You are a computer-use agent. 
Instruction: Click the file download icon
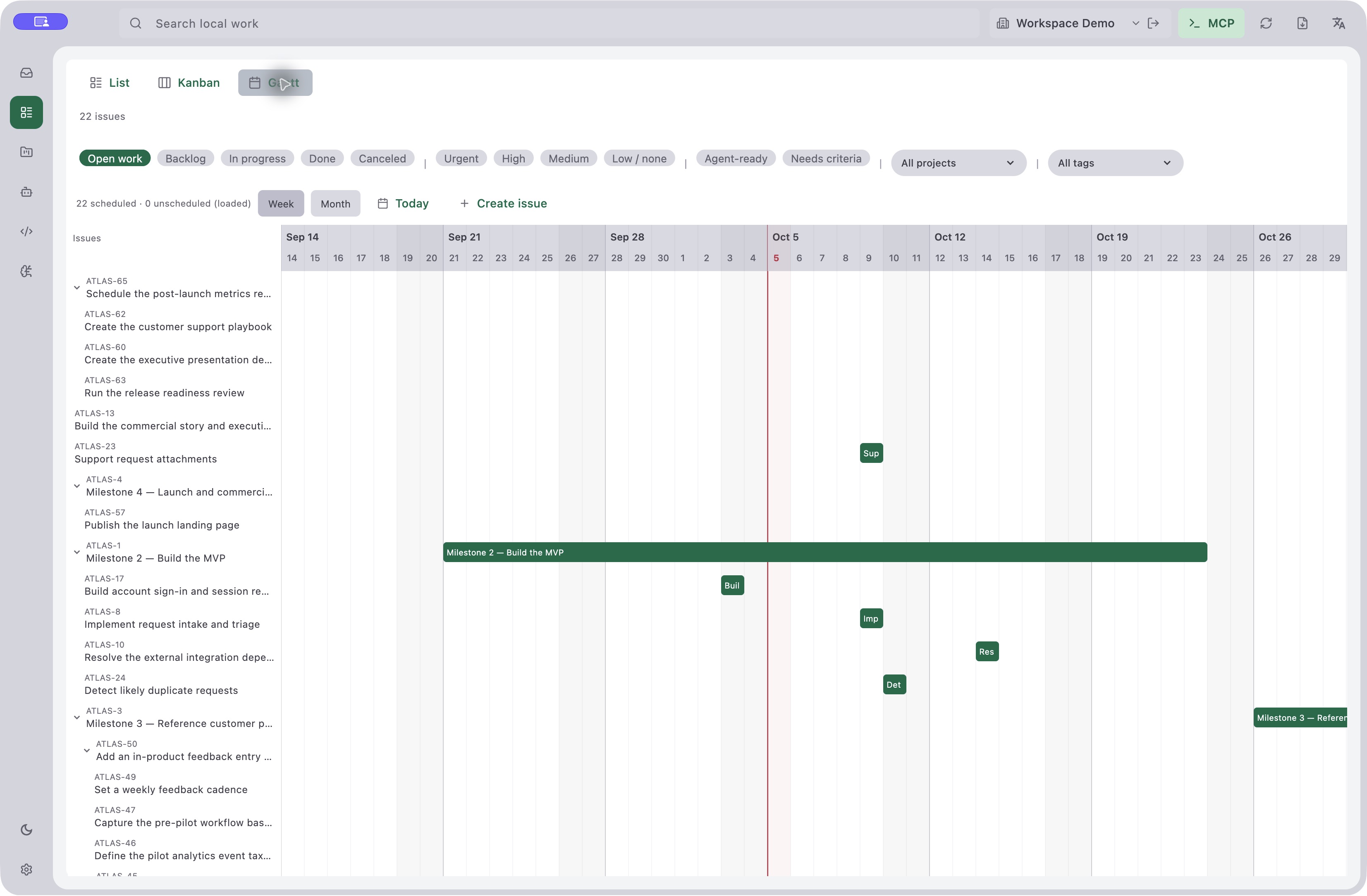point(1302,23)
